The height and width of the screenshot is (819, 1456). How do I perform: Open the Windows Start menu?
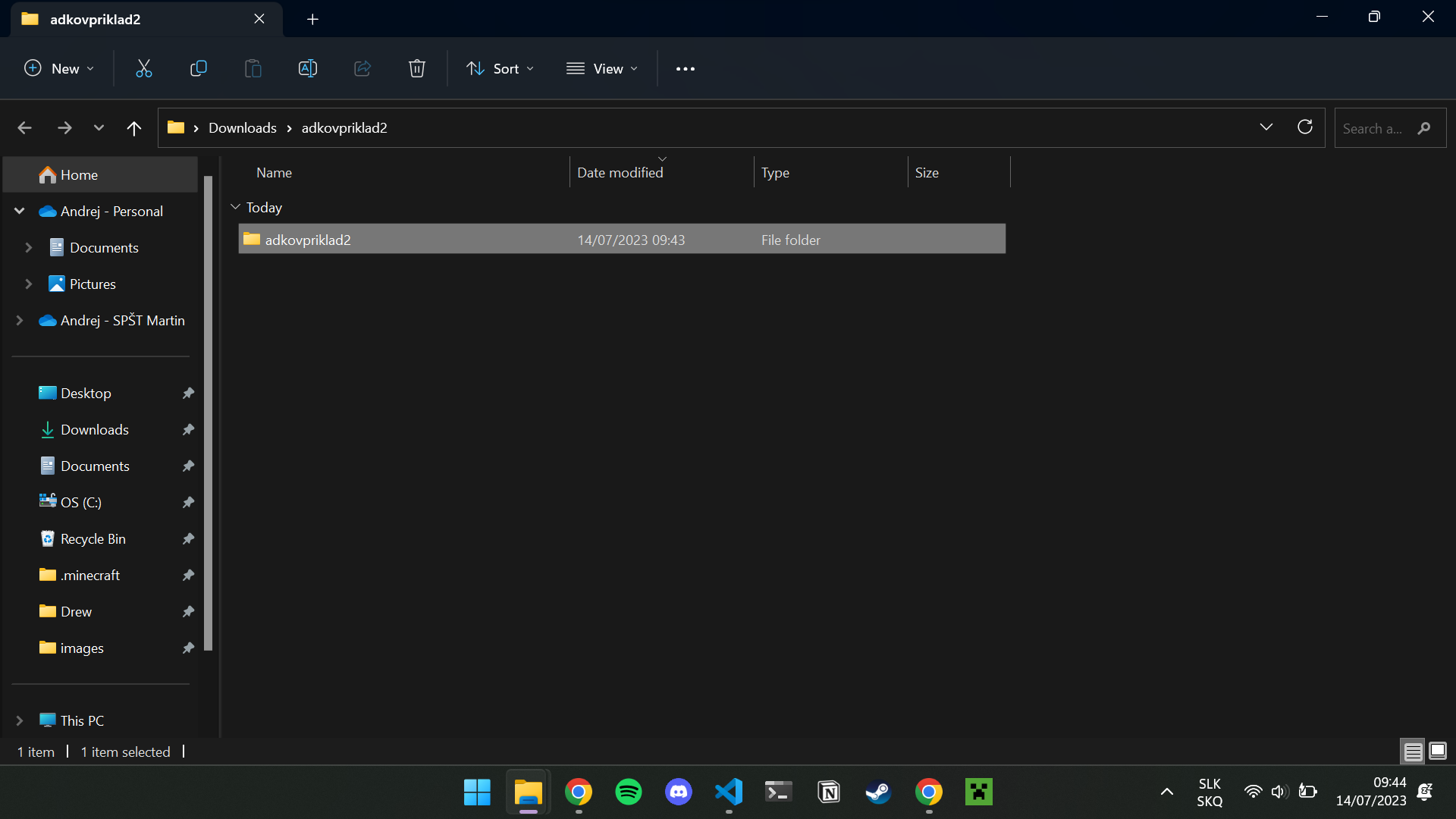[478, 792]
